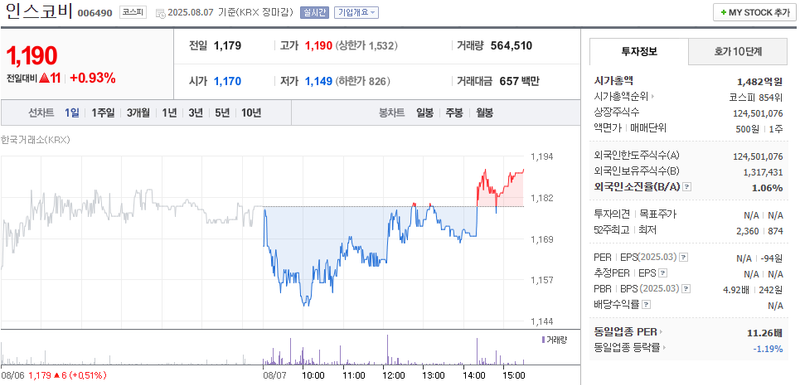The width and height of the screenshot is (800, 385).
Task: Click the 시가 value 1,170
Action: [x=228, y=81]
